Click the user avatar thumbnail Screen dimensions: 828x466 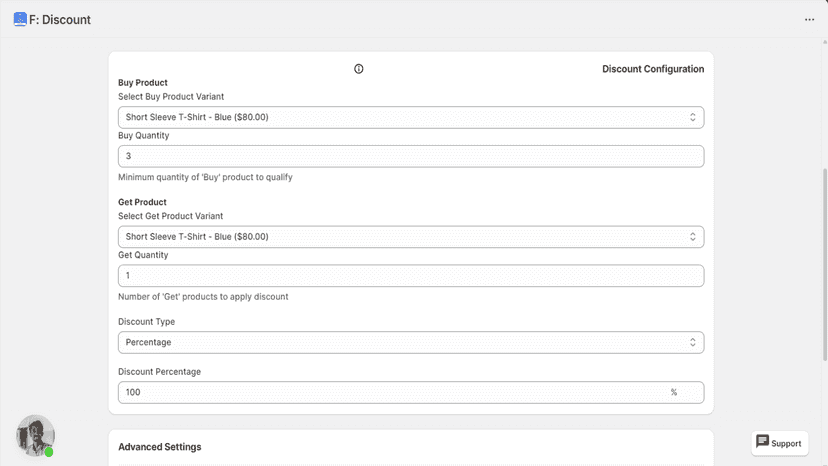pos(35,436)
